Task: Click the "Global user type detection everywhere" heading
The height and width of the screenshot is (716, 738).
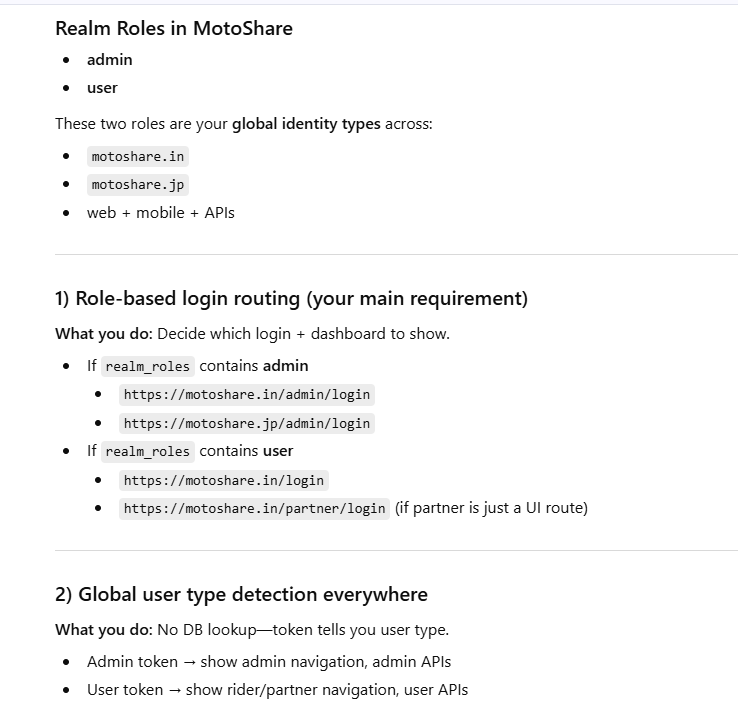Action: (241, 594)
